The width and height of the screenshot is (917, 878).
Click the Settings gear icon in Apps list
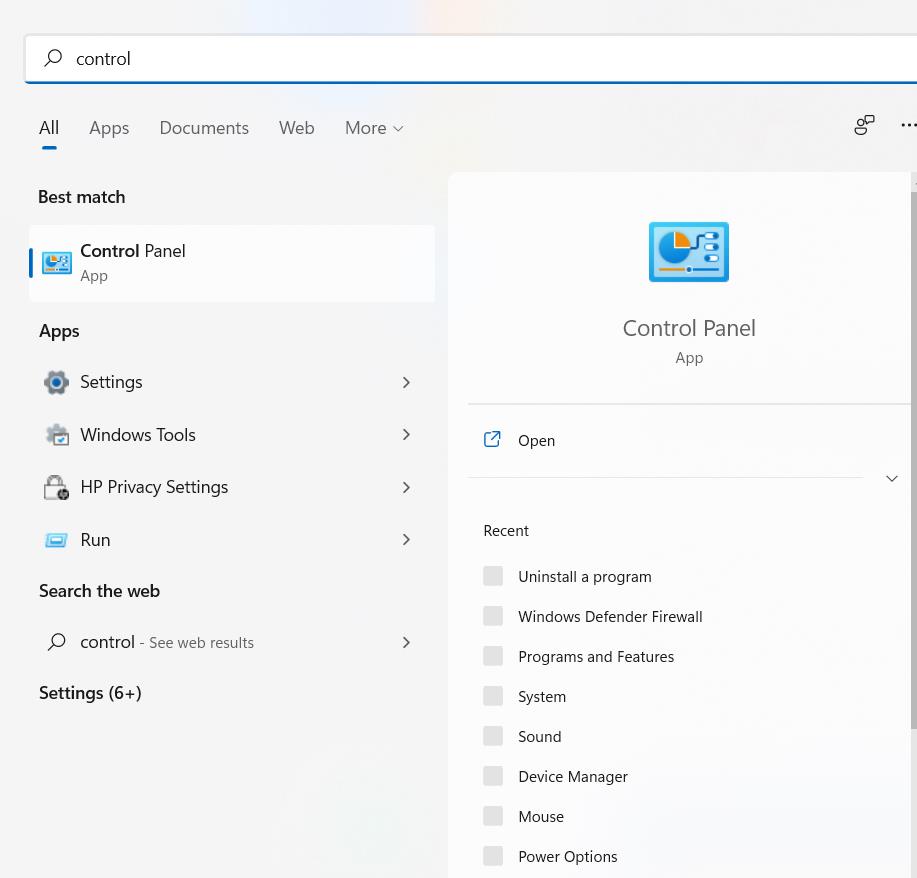(x=56, y=383)
